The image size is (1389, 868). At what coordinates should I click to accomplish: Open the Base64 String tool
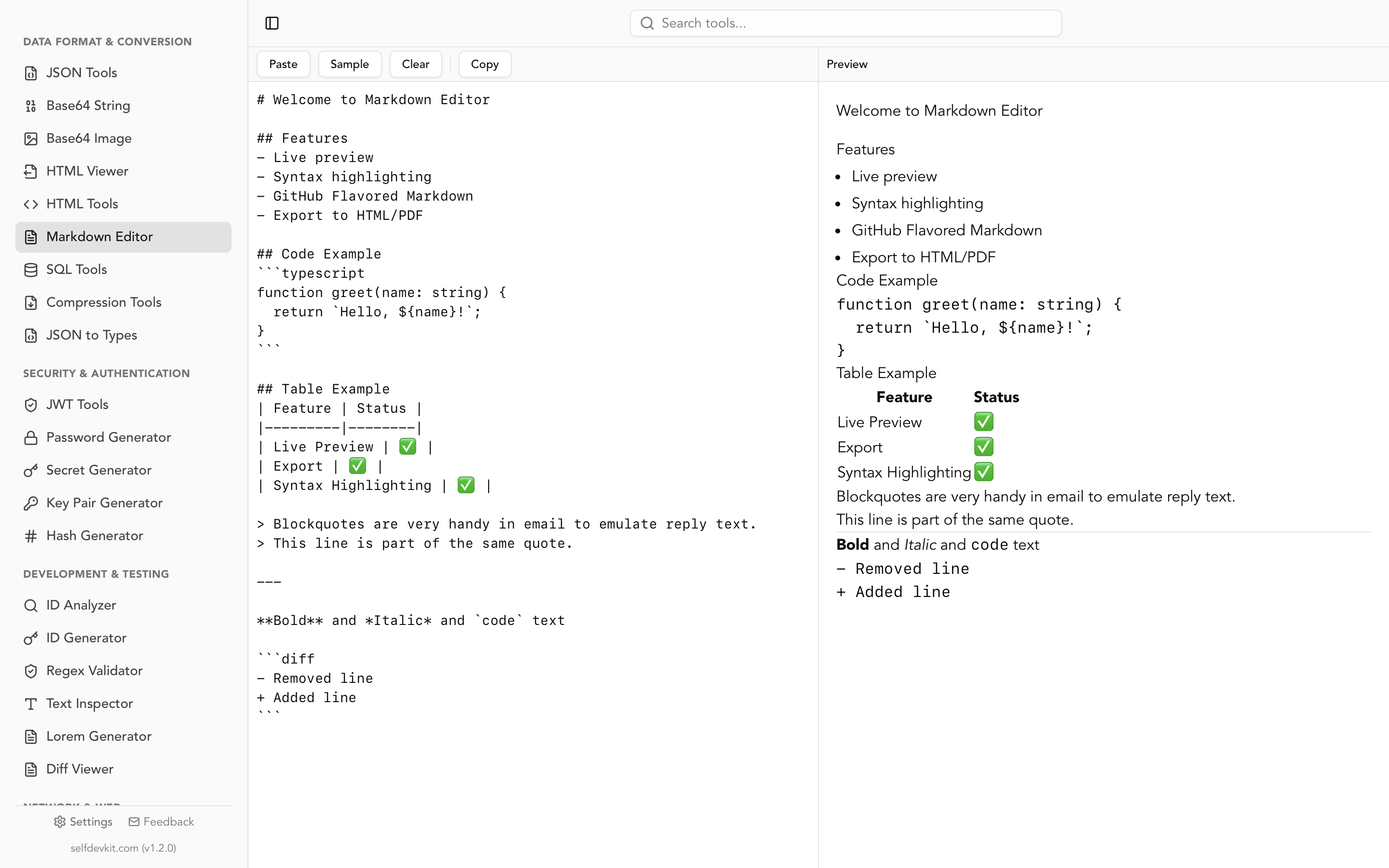123,106
